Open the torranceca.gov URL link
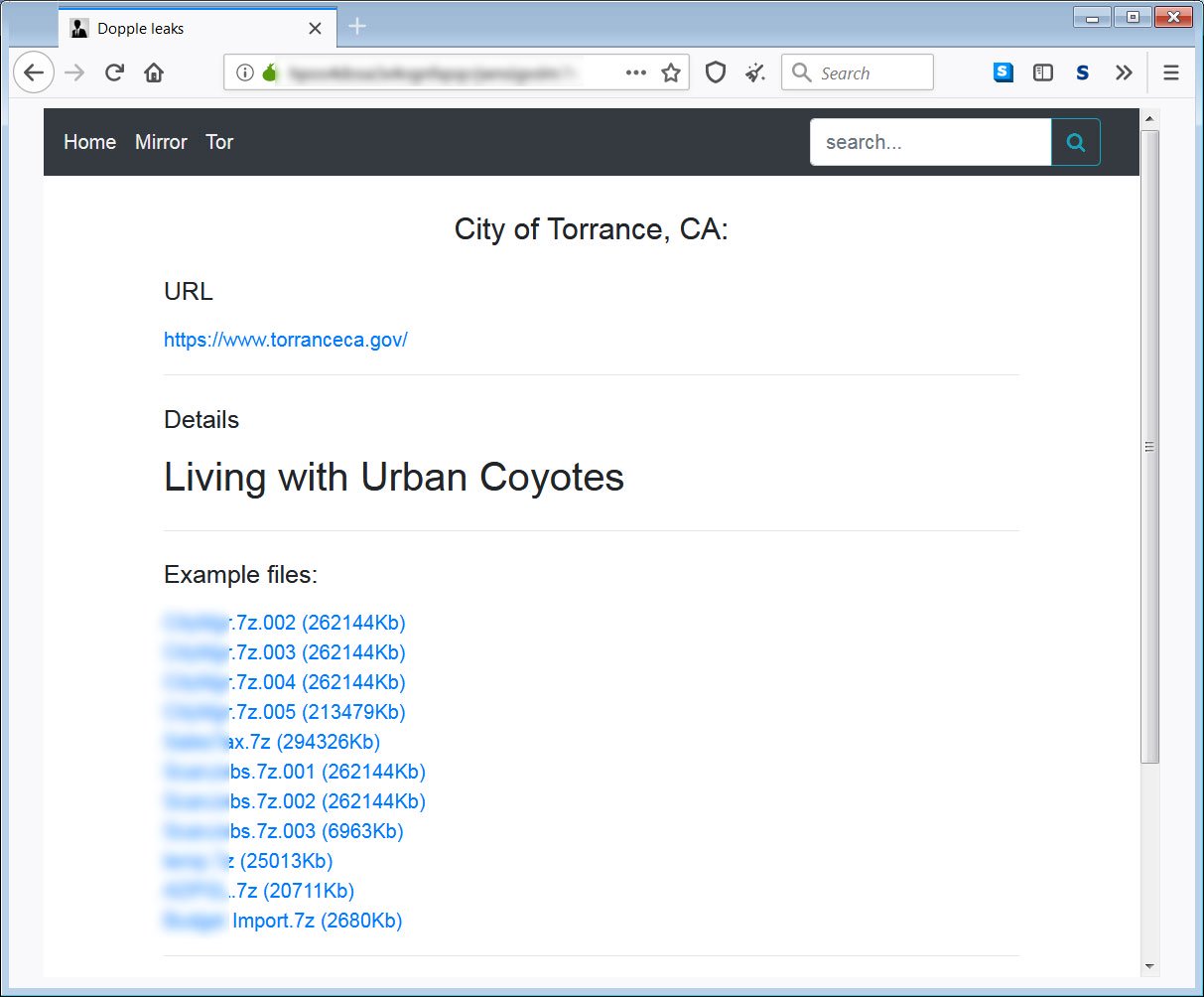Image resolution: width=1204 pixels, height=997 pixels. click(x=286, y=340)
